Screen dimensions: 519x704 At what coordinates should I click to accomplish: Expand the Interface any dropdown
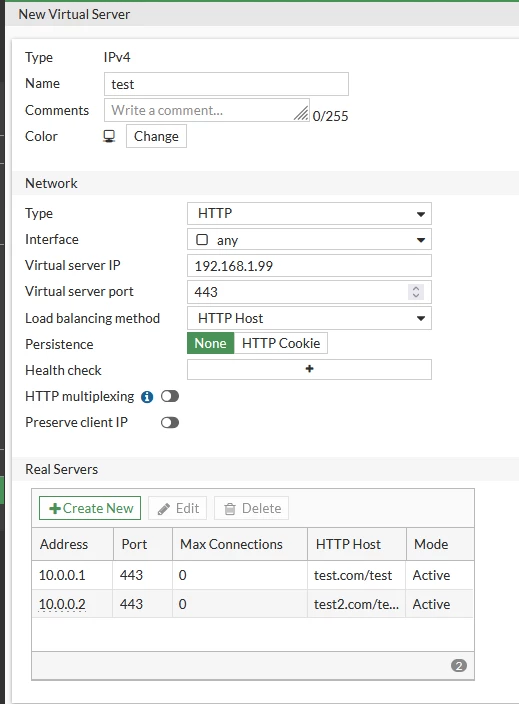pos(309,240)
